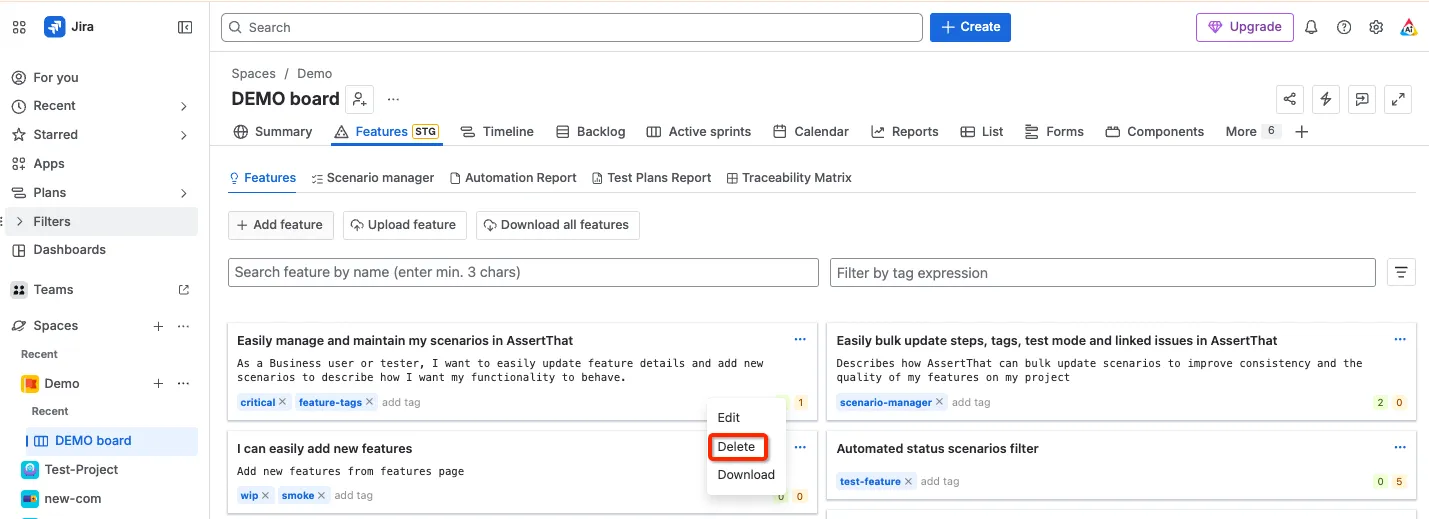Focus the Filter by tag expression field
The width and height of the screenshot is (1429, 519).
1103,272
